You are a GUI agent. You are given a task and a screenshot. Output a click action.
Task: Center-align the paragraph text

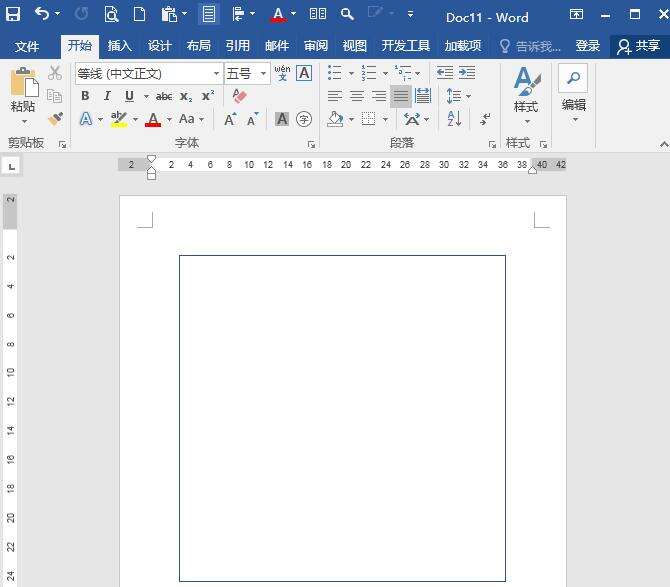357,96
